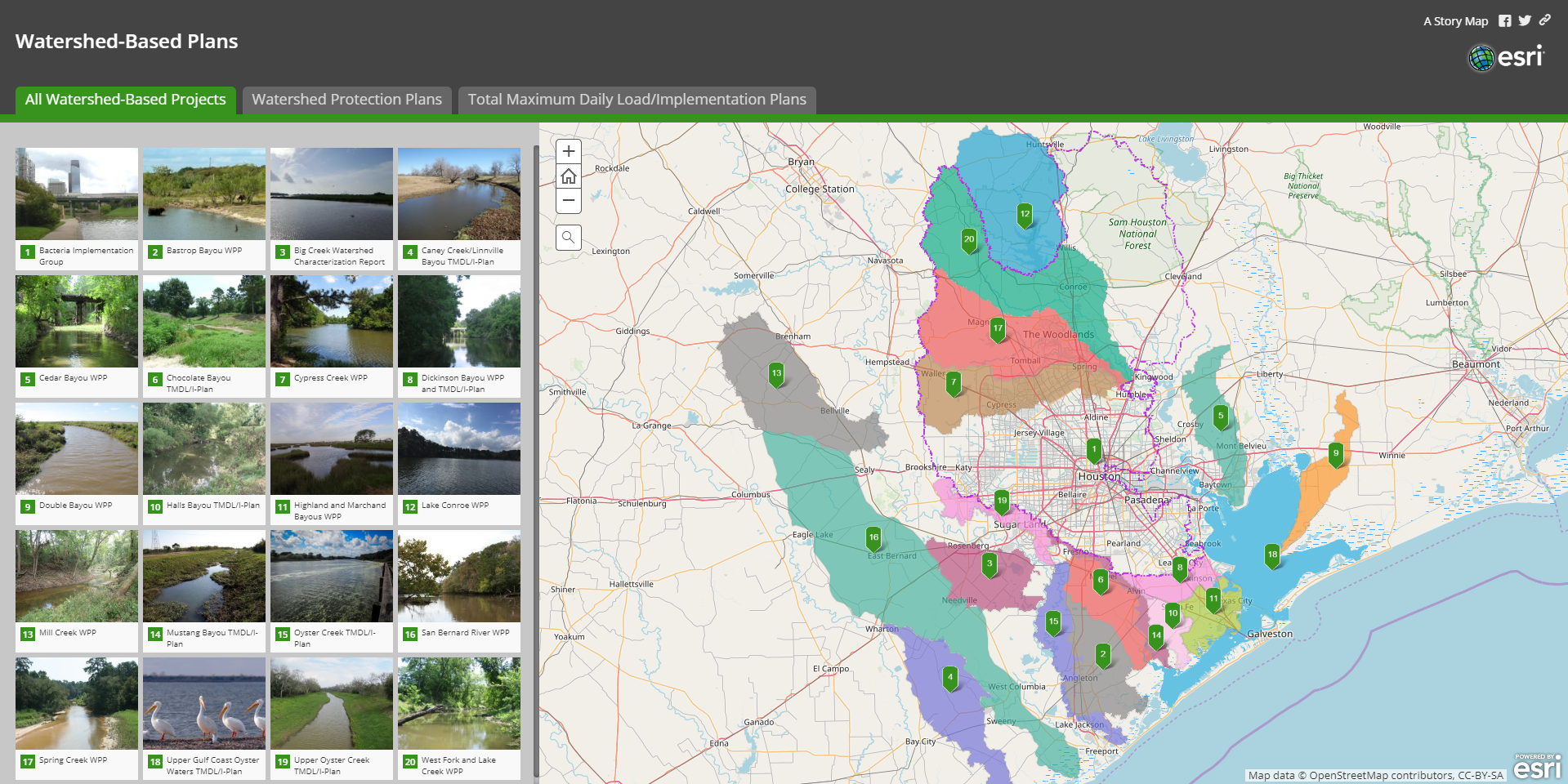Select map marker 13 Mill Creek

coord(776,375)
